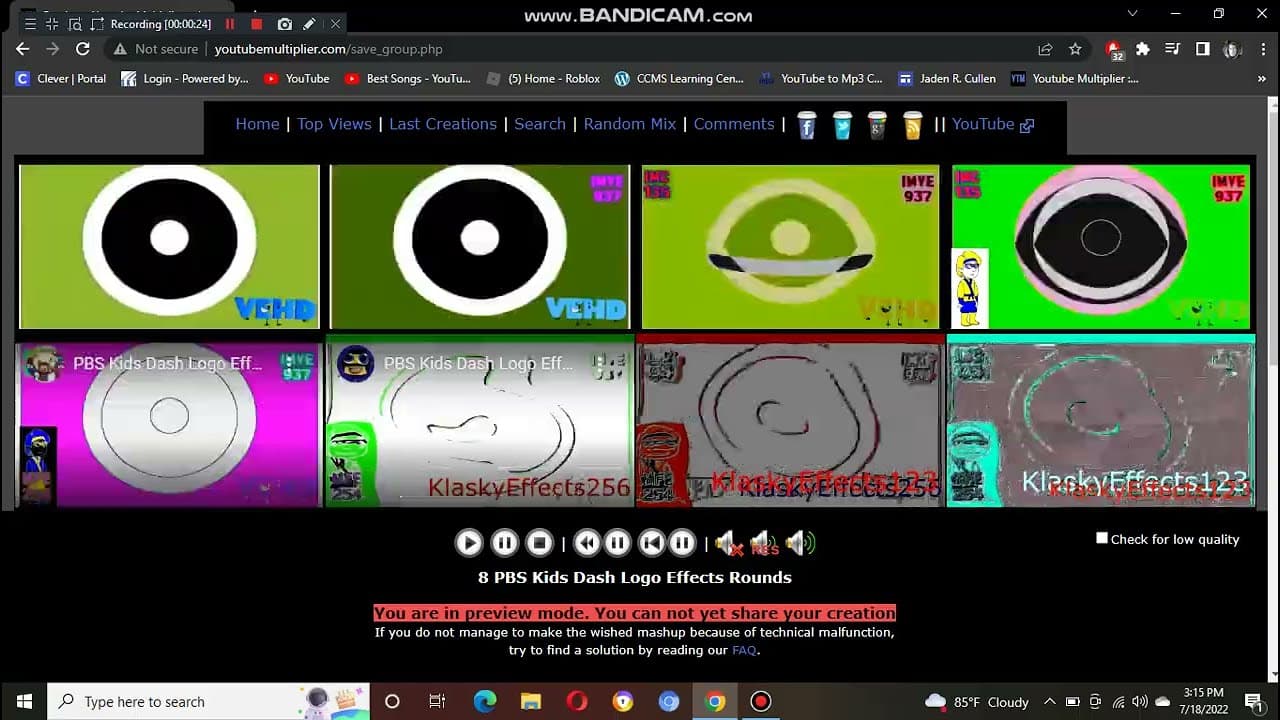Stop the Bandicam recording
The image size is (1280, 720).
coord(257,24)
